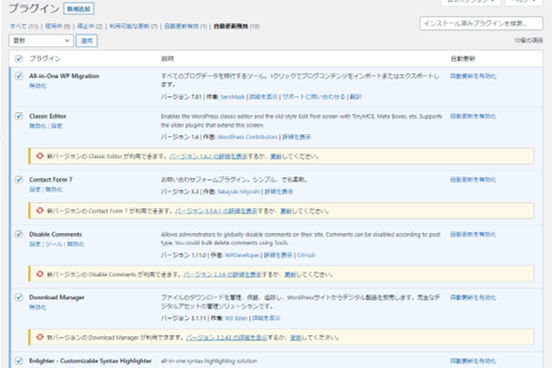Click update icon in Contact Form 7 notice
The image size is (552, 368).
[39, 211]
